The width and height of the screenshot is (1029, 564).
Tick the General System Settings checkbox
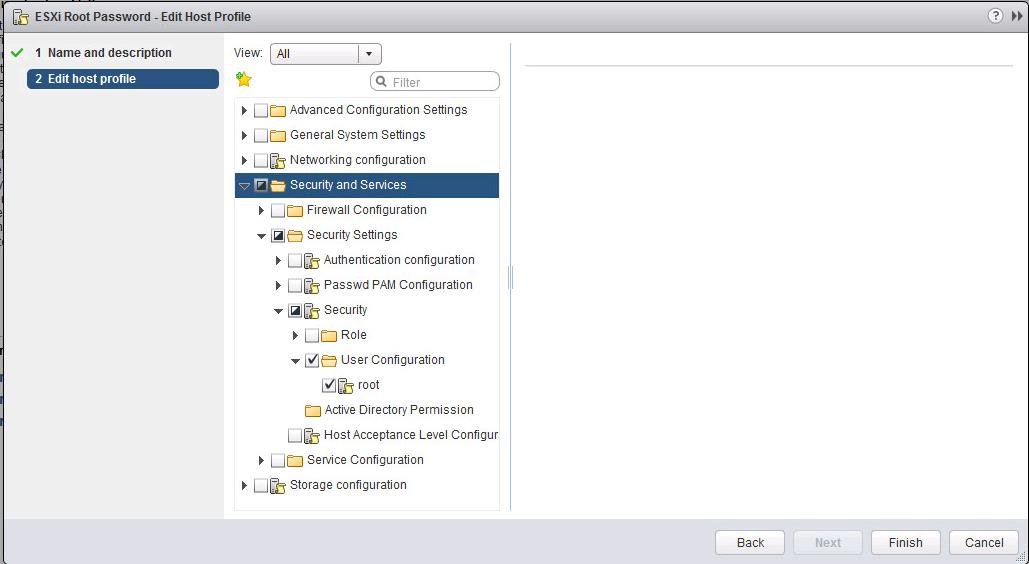coord(261,135)
